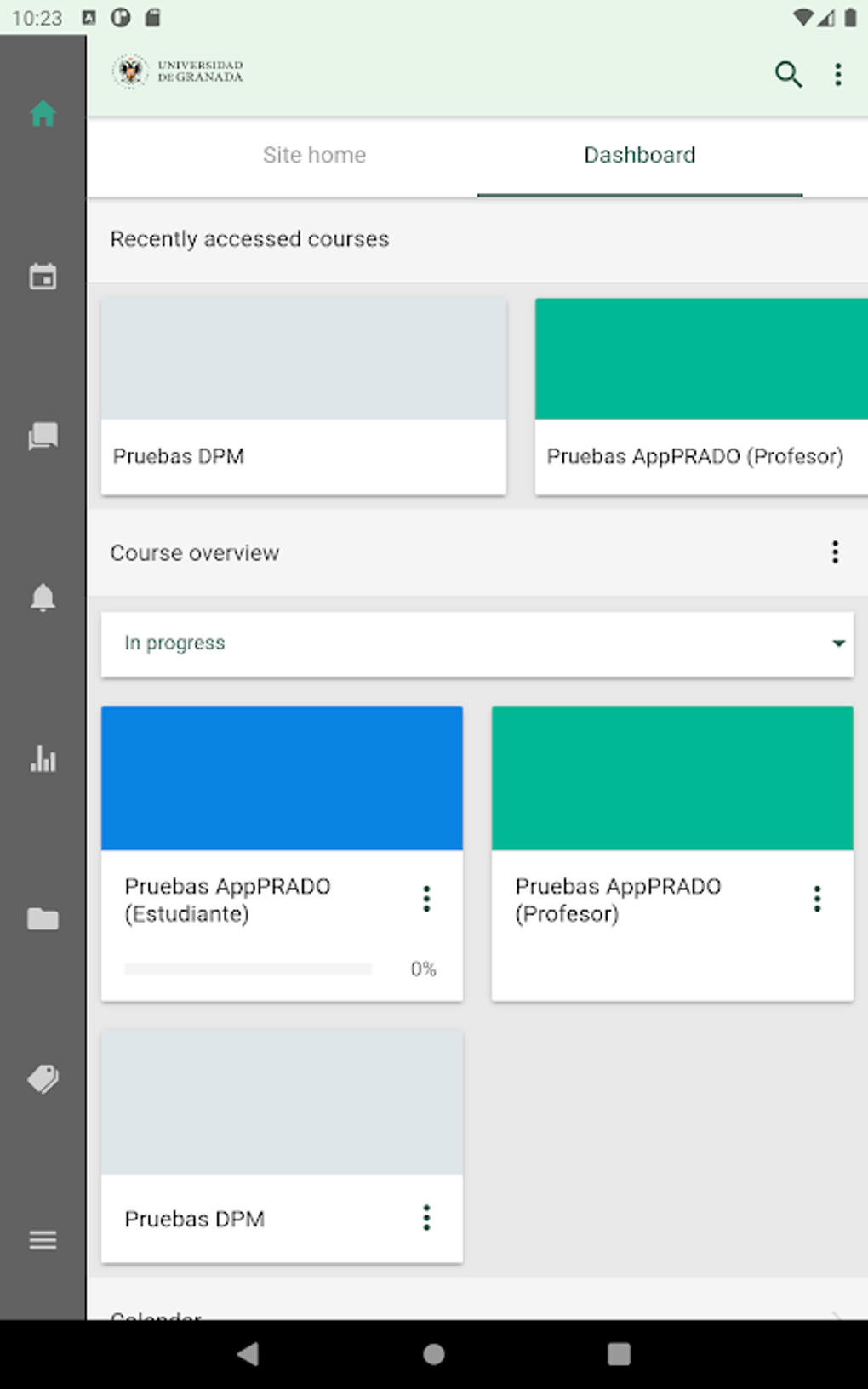Open search with the magnifier icon
The height and width of the screenshot is (1389, 868).
(788, 75)
